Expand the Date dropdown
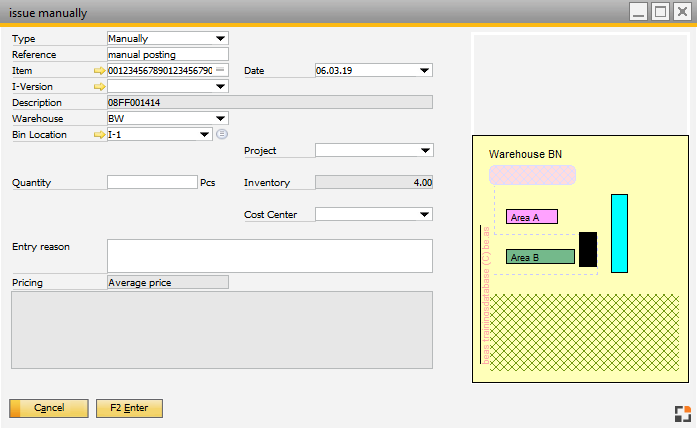 (x=424, y=71)
